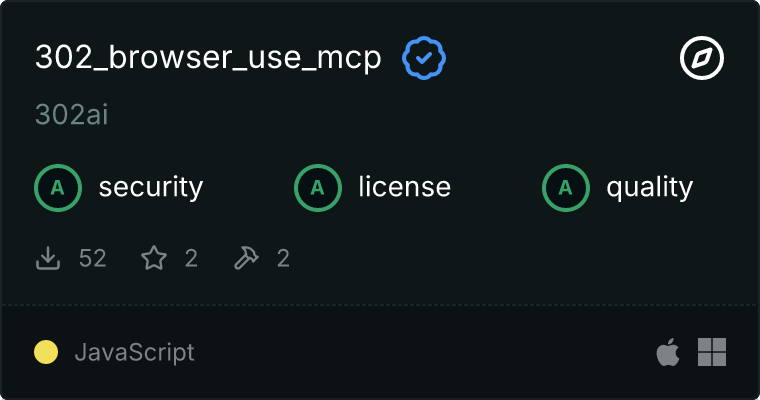The image size is (760, 400).
Task: Click the tools count next to hammer
Action: (283, 258)
